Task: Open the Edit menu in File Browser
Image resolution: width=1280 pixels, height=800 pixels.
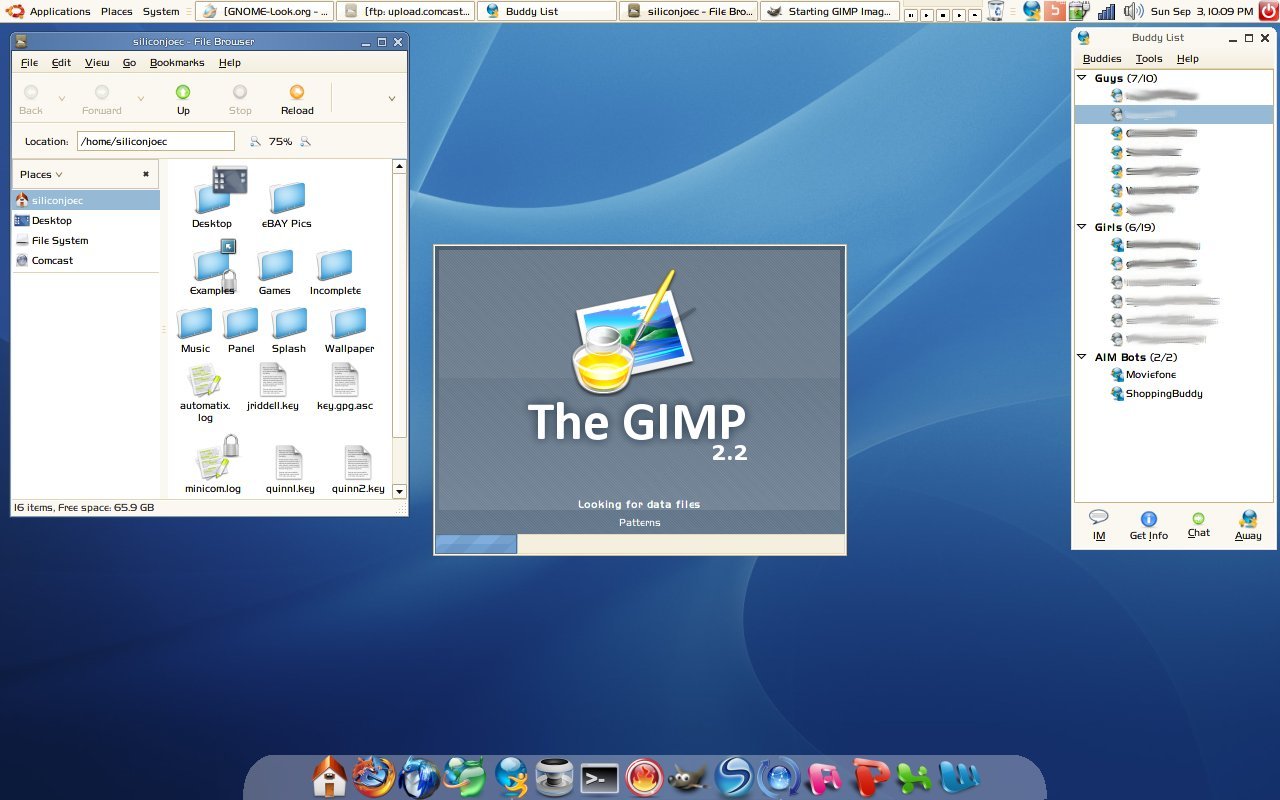Action: 61,62
